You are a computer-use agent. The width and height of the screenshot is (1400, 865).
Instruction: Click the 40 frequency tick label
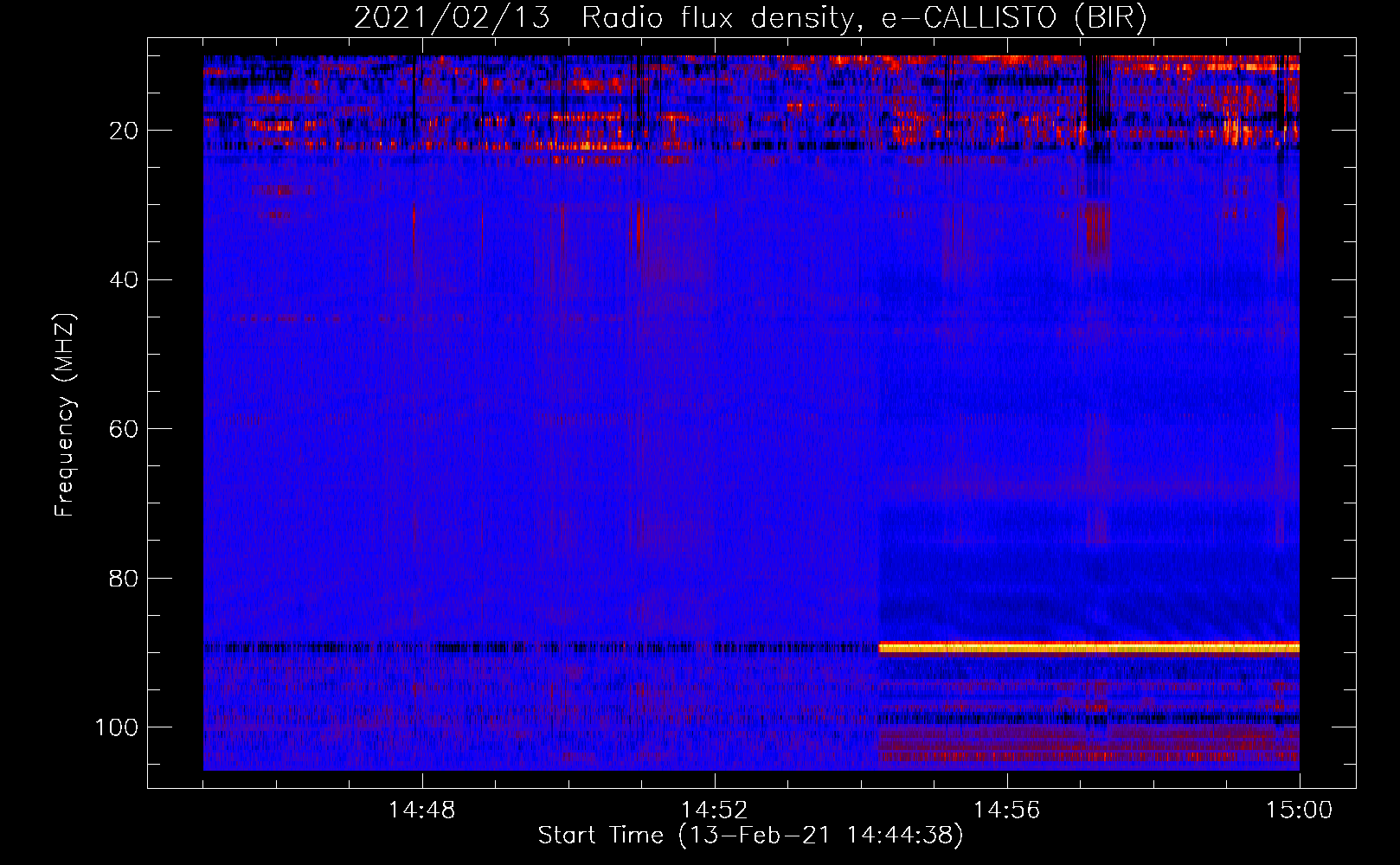tap(125, 279)
